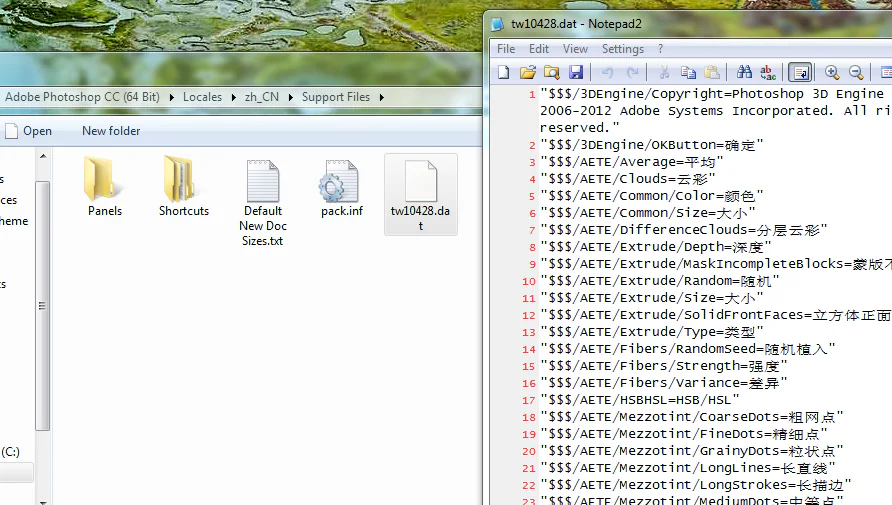The image size is (892, 505).
Task: Click the Find binoculars icon
Action: click(x=744, y=72)
